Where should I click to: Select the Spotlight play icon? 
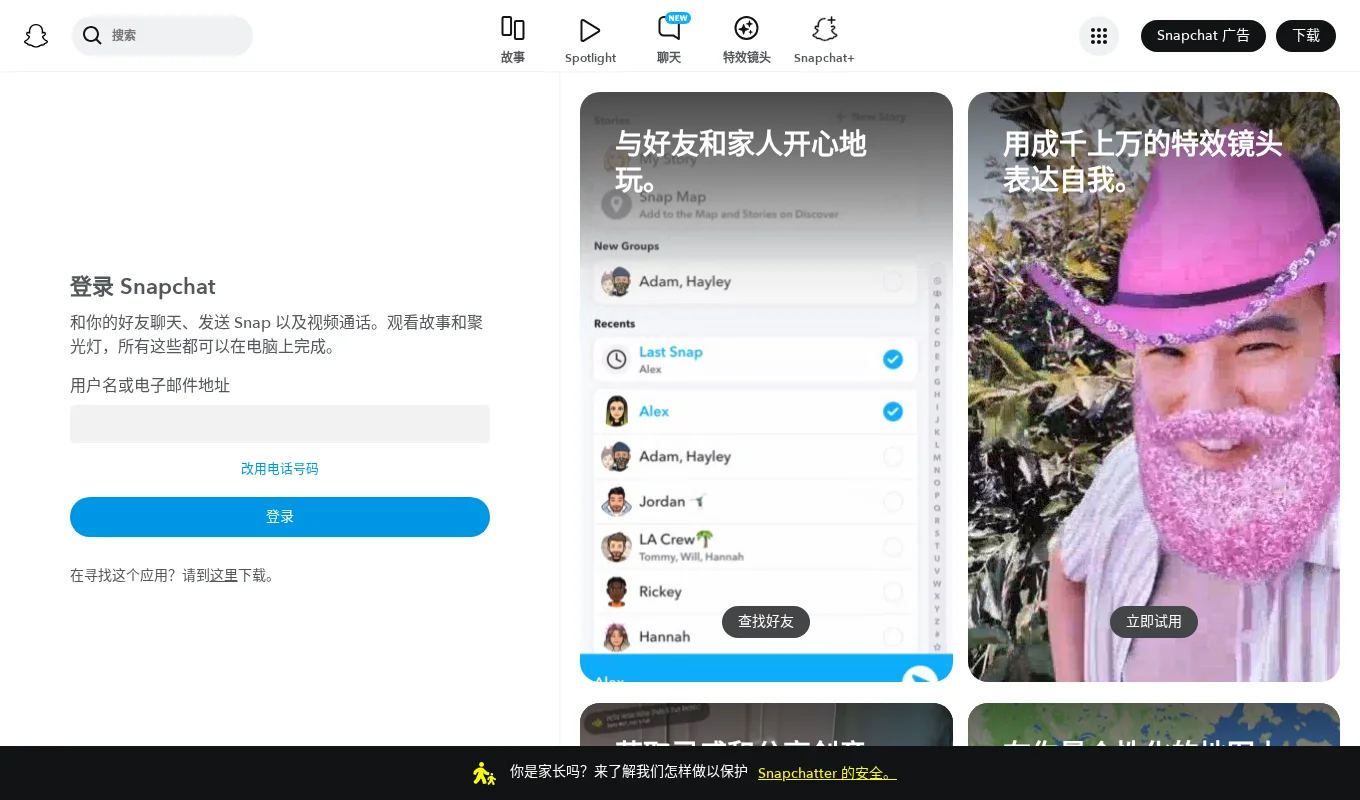point(589,30)
